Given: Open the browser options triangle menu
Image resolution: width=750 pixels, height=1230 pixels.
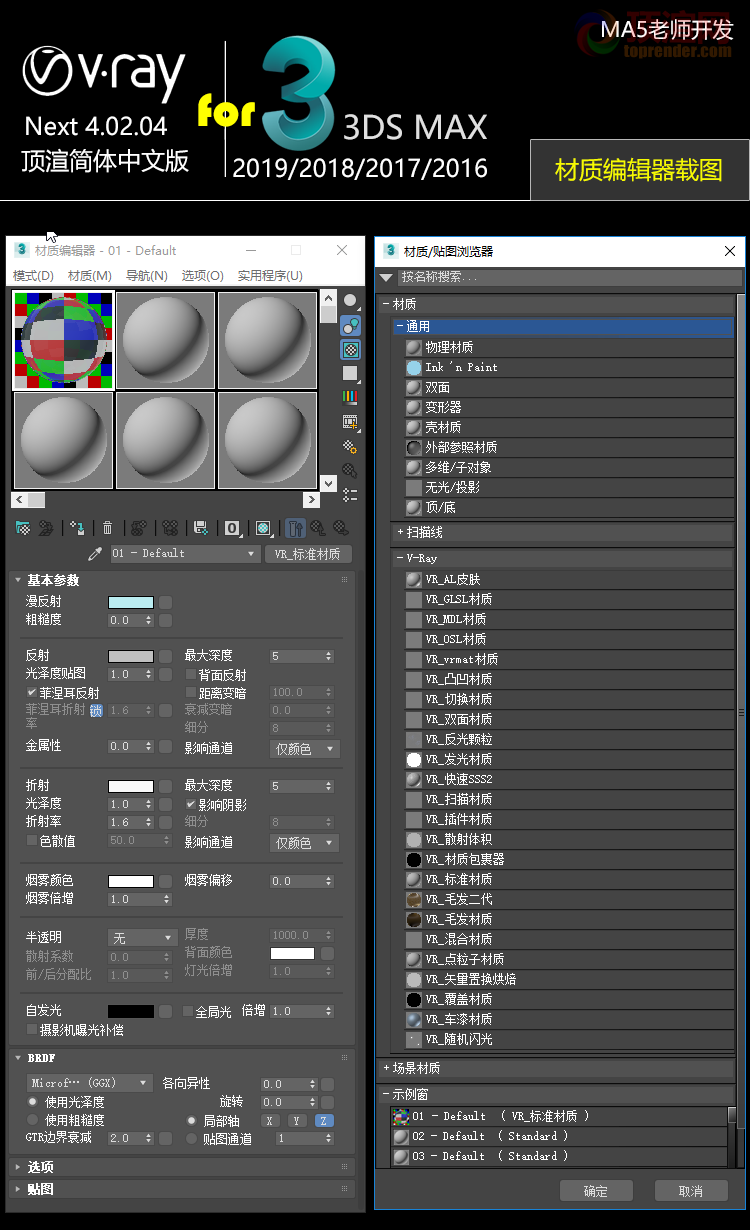Looking at the screenshot, I should click(387, 277).
